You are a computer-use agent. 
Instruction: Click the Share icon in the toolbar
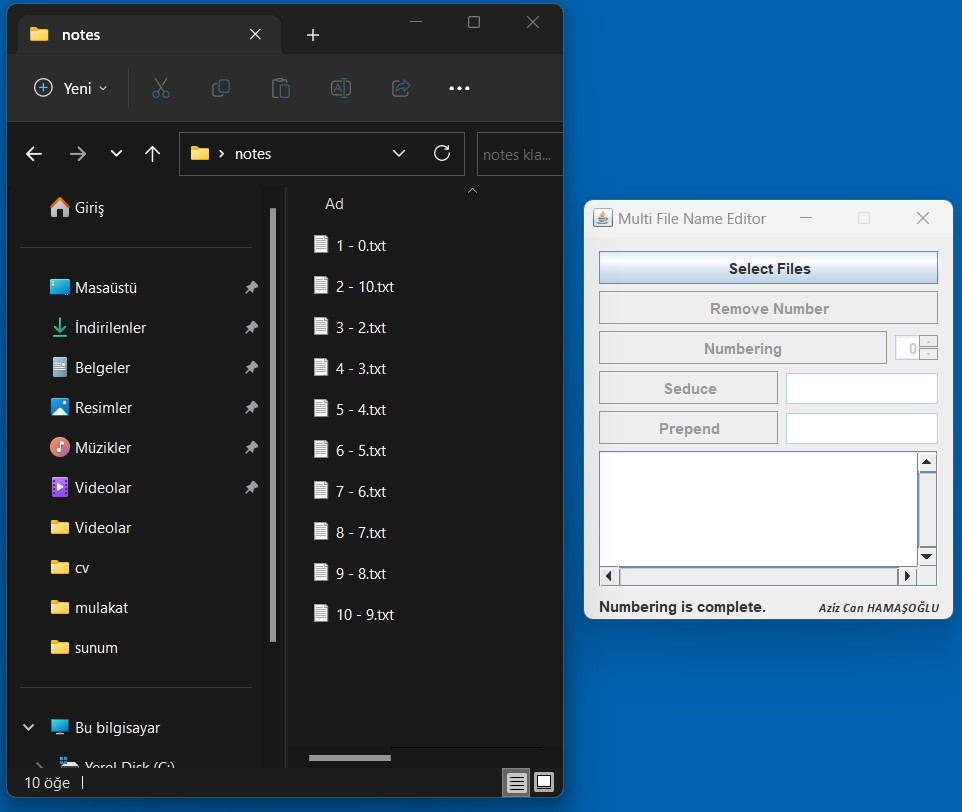[x=400, y=88]
